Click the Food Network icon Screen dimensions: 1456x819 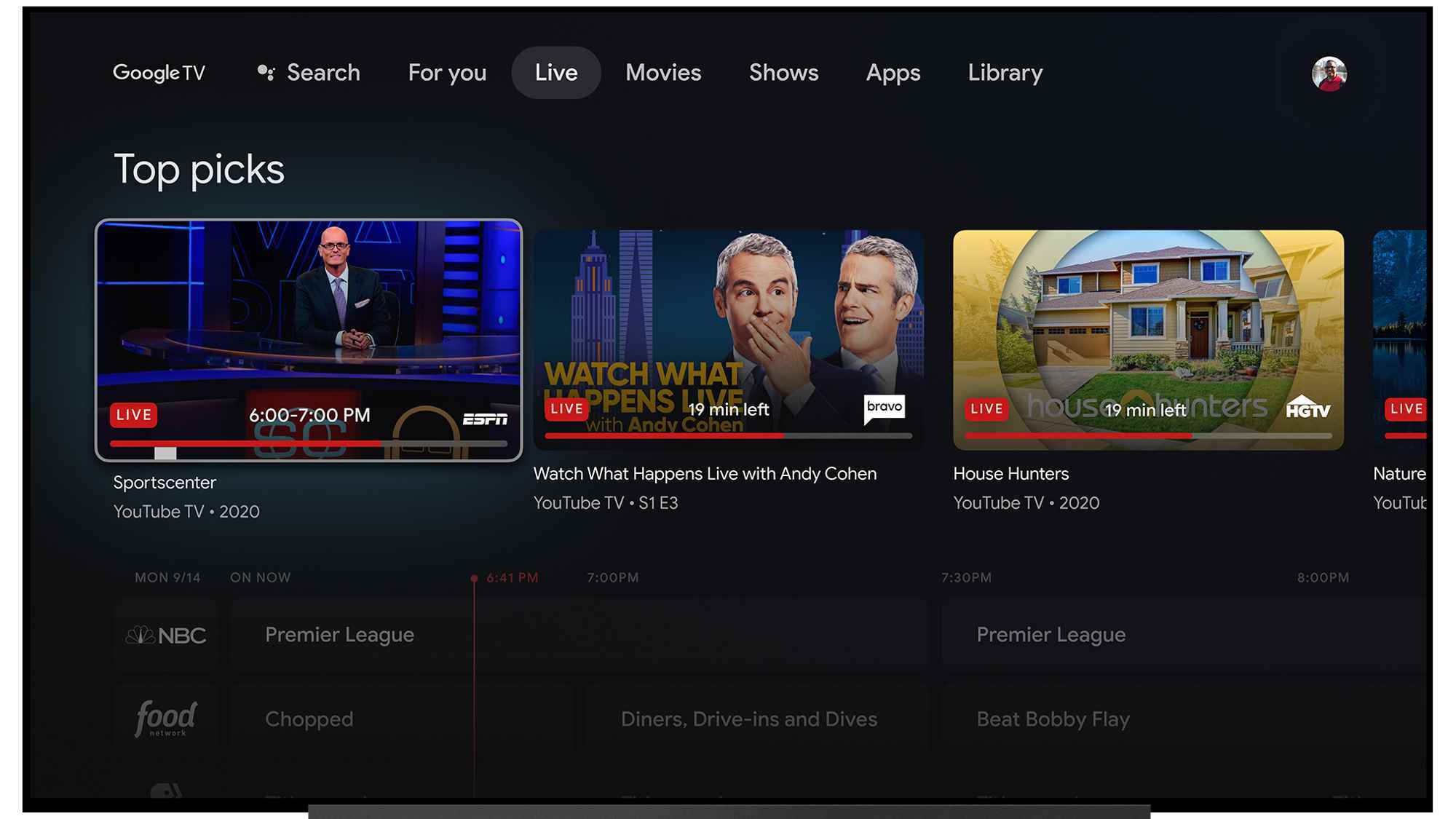point(167,718)
